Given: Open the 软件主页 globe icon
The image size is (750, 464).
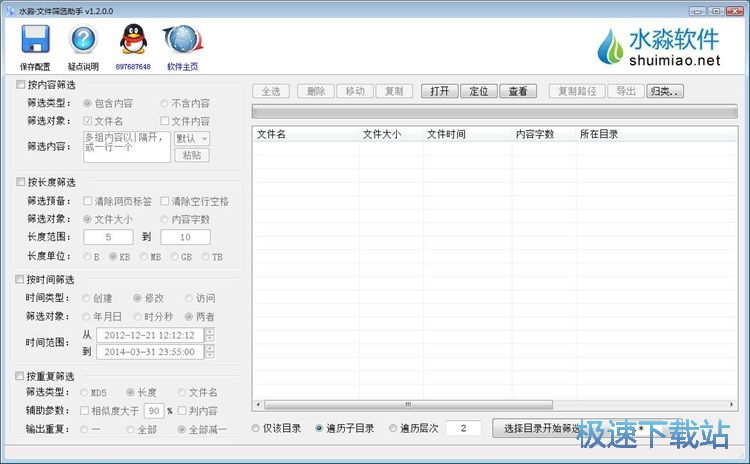Looking at the screenshot, I should pyautogui.click(x=183, y=39).
